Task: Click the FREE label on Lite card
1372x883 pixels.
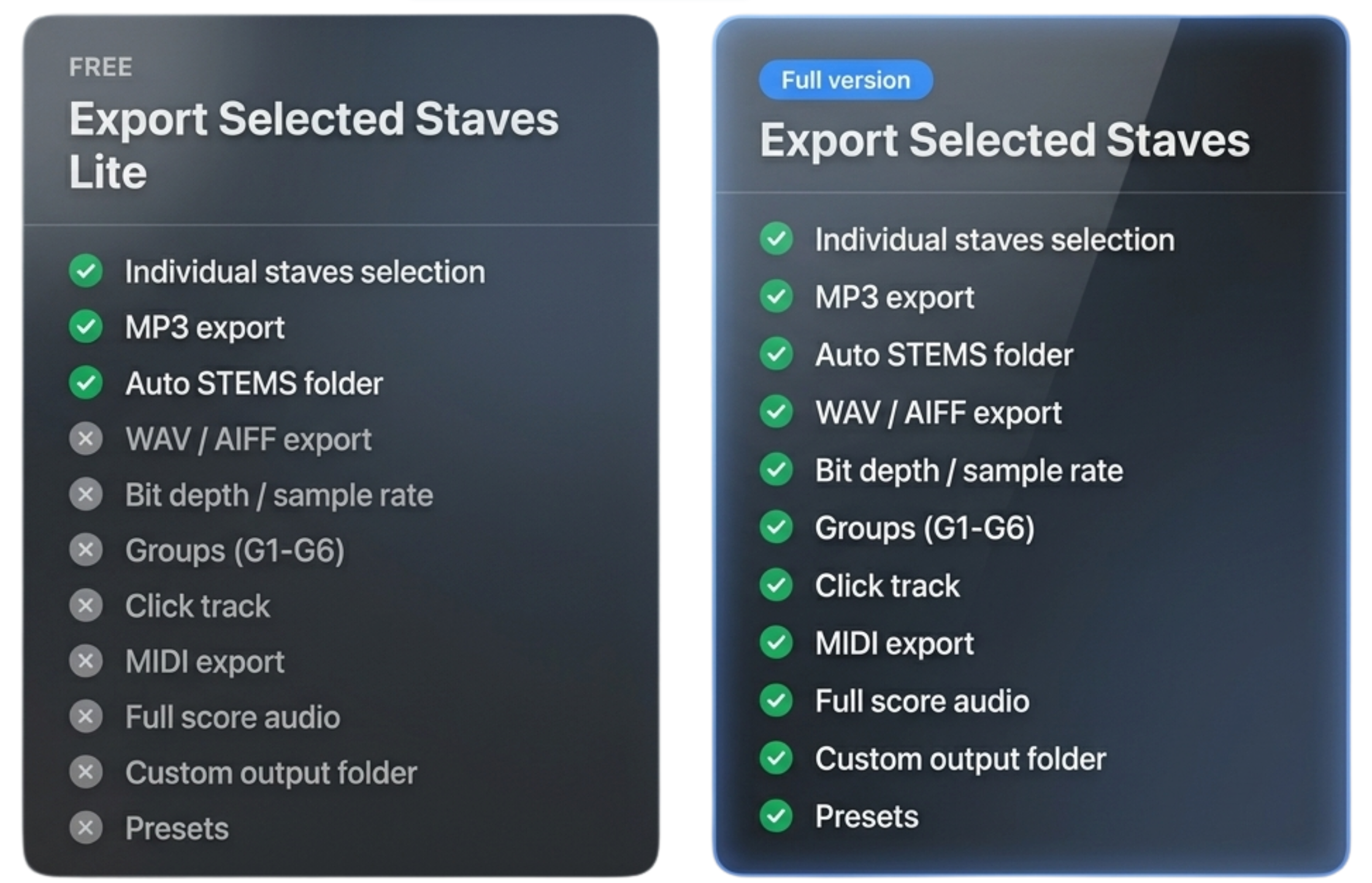Action: click(101, 67)
